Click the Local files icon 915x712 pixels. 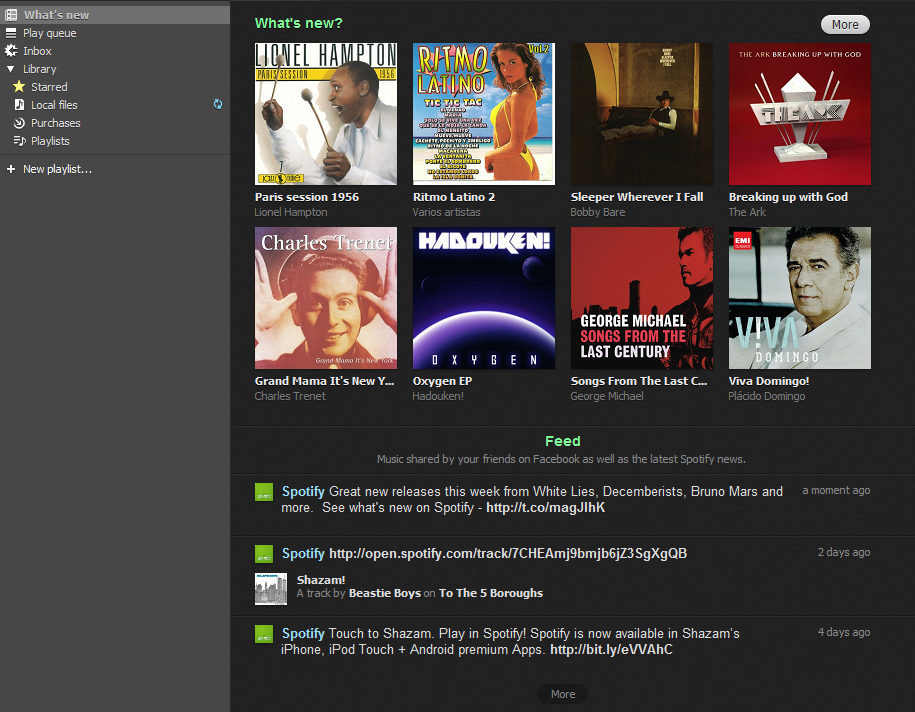[x=19, y=105]
